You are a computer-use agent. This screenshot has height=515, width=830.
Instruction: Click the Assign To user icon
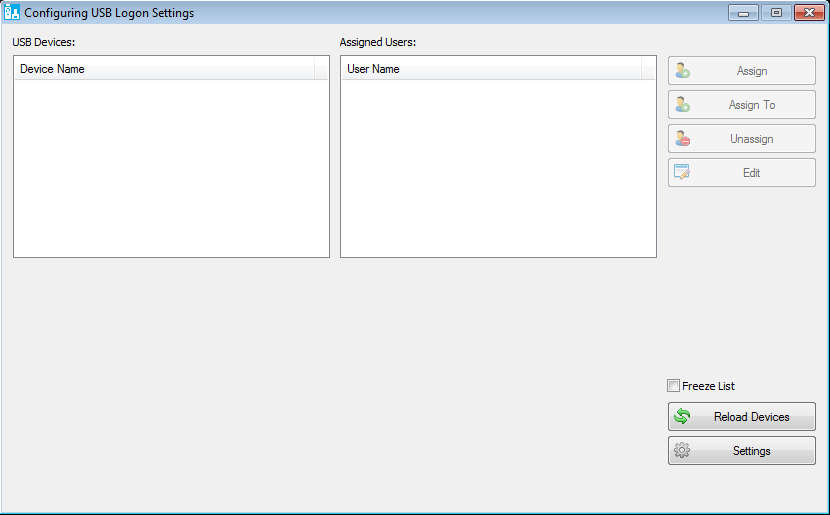point(682,105)
